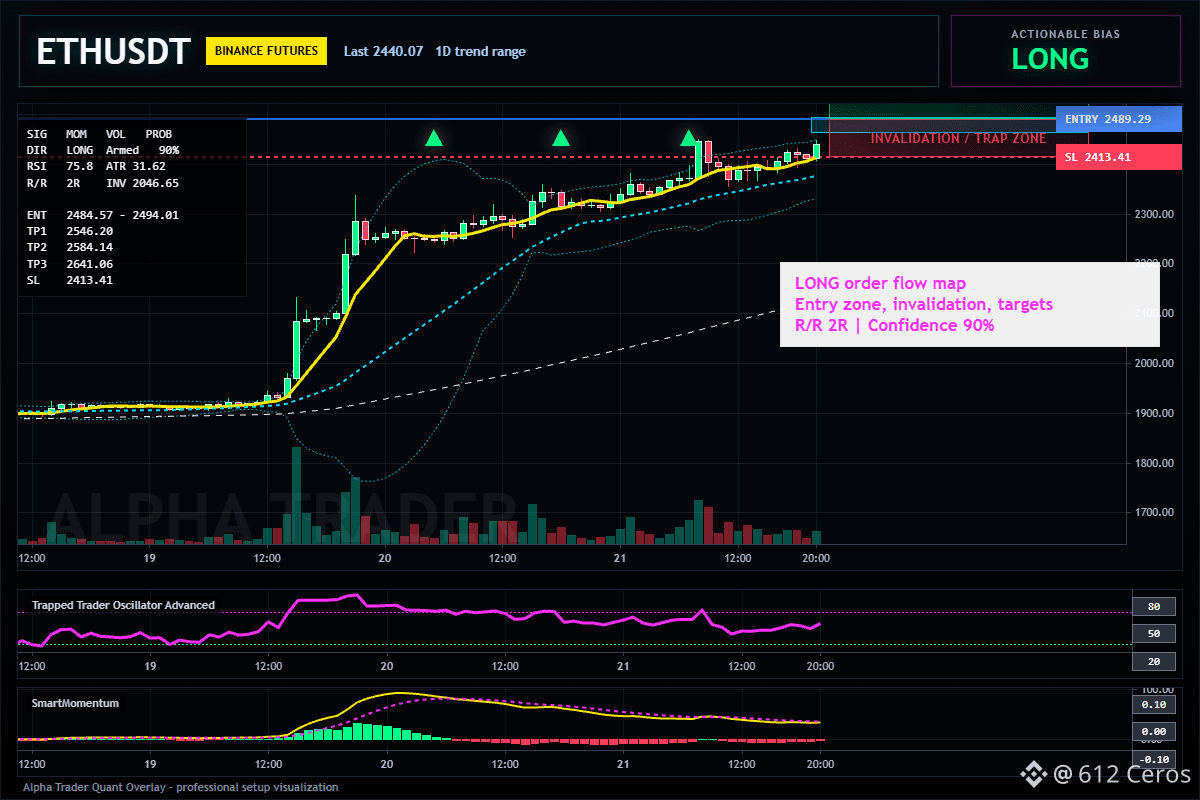Click the 19 date label on SmartMomentum axis
The height and width of the screenshot is (800, 1200).
click(x=149, y=763)
